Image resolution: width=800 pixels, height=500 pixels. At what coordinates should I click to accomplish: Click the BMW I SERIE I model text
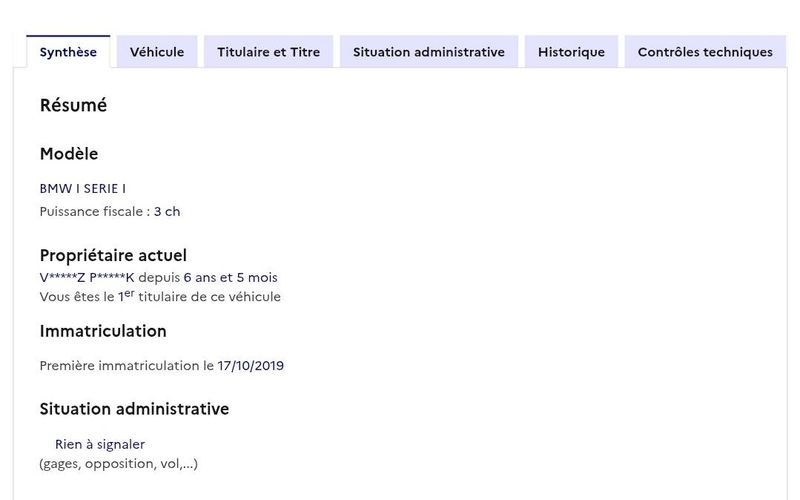coord(83,188)
